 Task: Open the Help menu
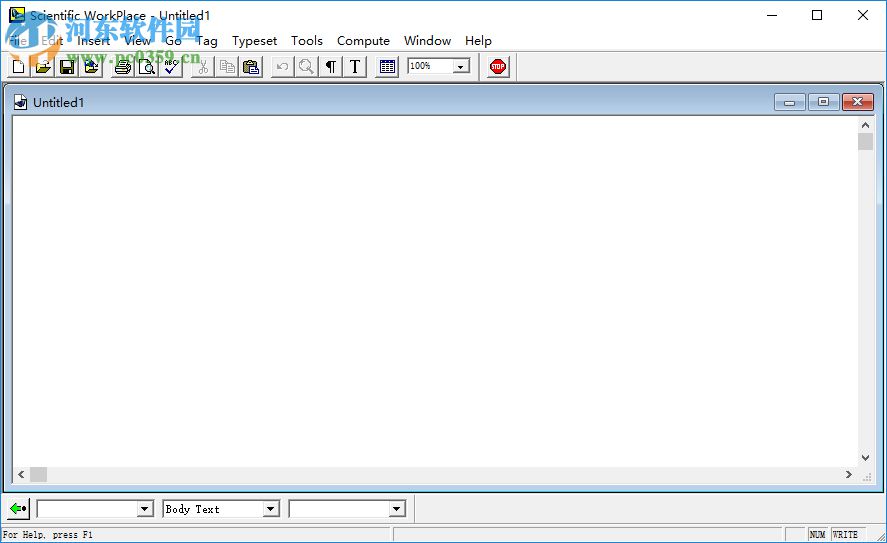[478, 41]
